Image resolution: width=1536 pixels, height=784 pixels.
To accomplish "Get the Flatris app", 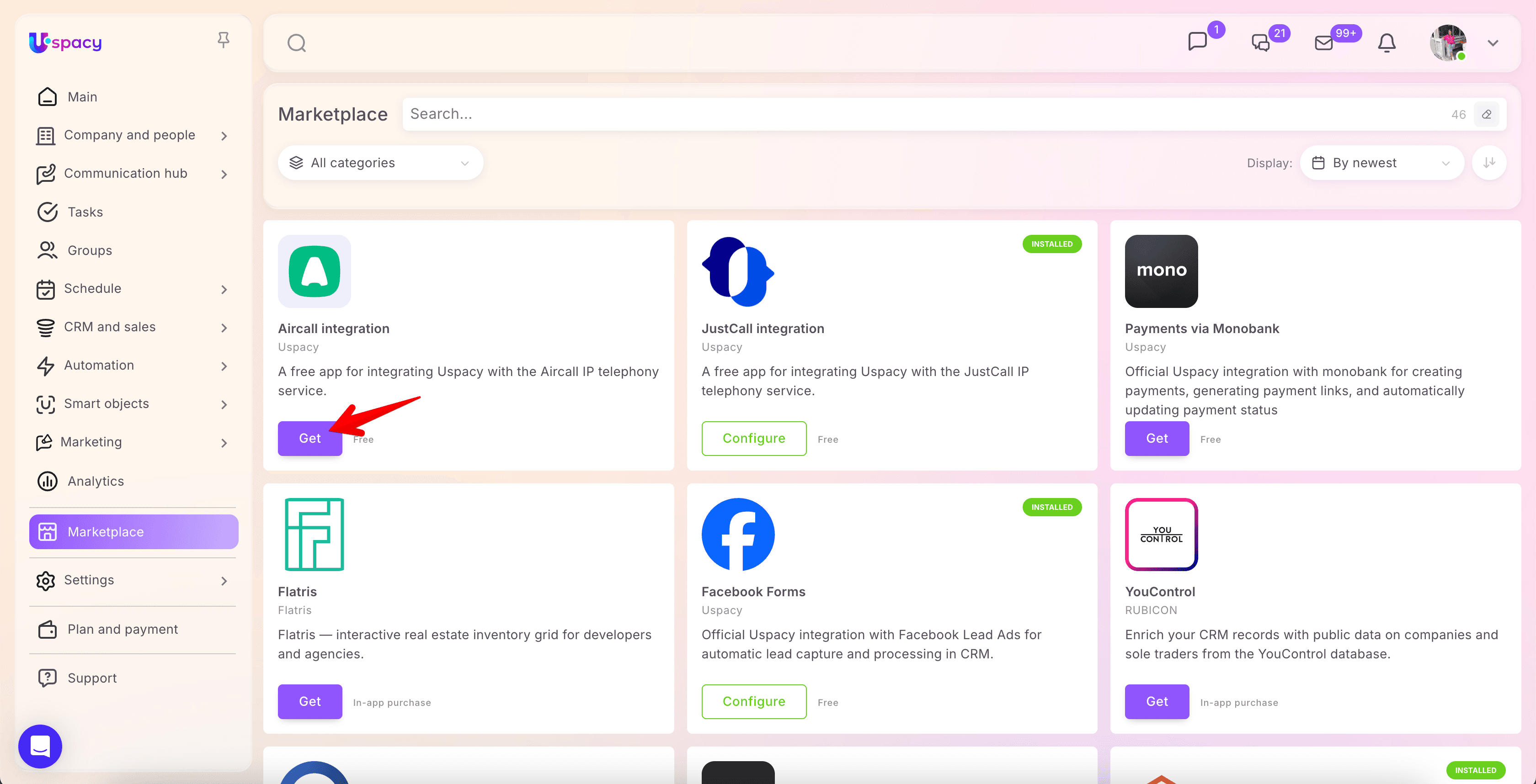I will [310, 702].
